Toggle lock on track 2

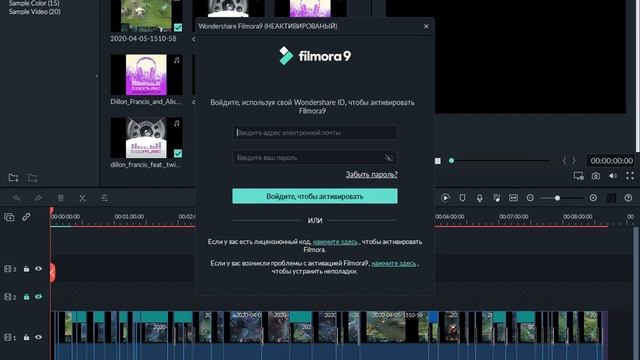(x=26, y=297)
